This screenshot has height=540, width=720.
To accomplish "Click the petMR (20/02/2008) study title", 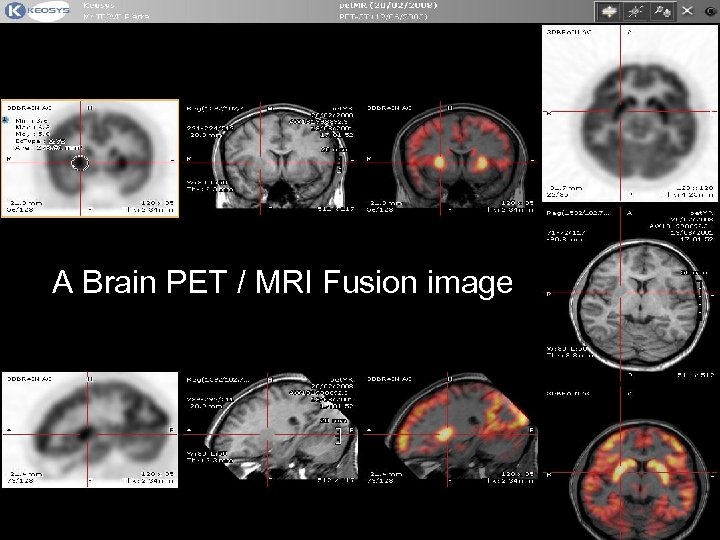I will 388,6.
